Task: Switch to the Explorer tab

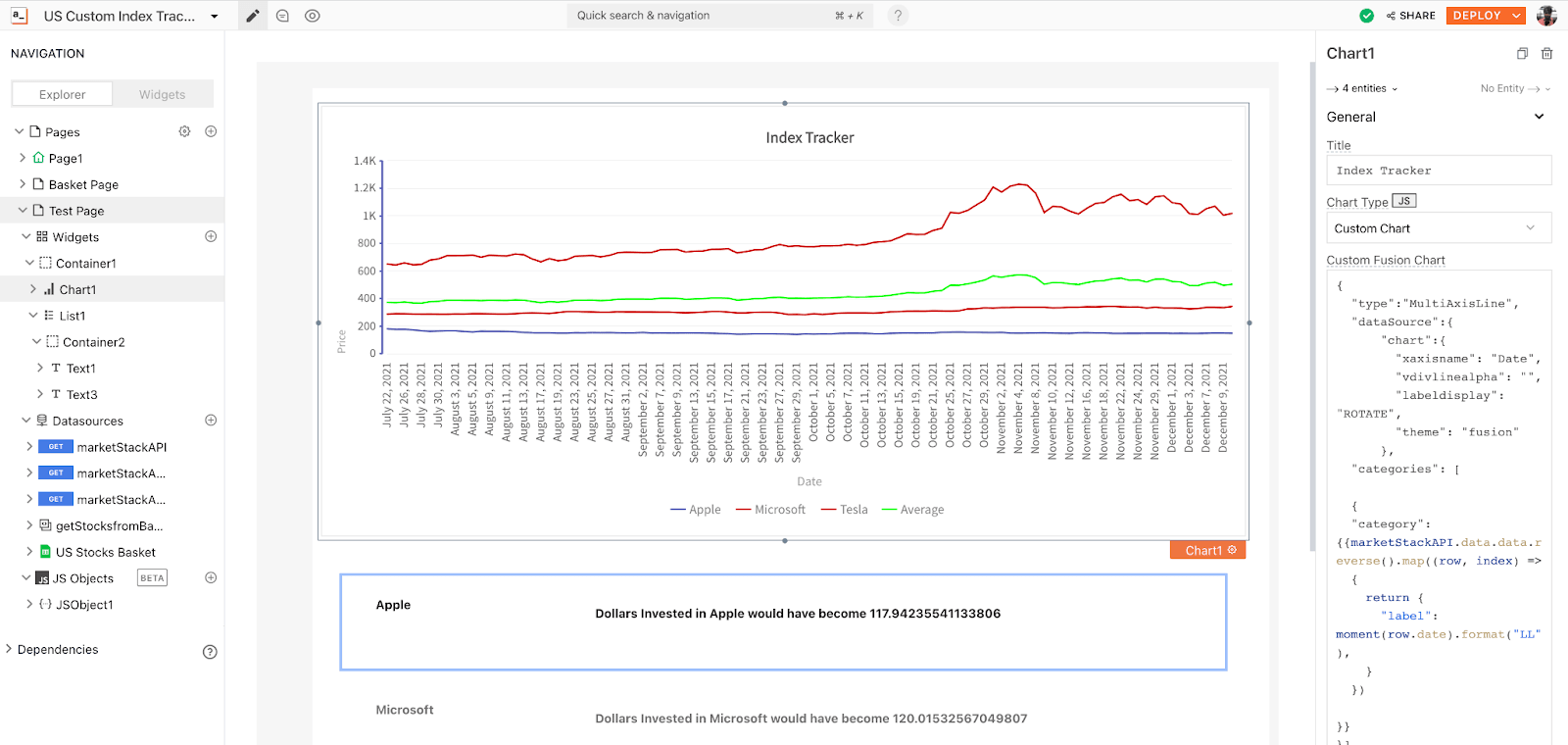Action: 63,94
